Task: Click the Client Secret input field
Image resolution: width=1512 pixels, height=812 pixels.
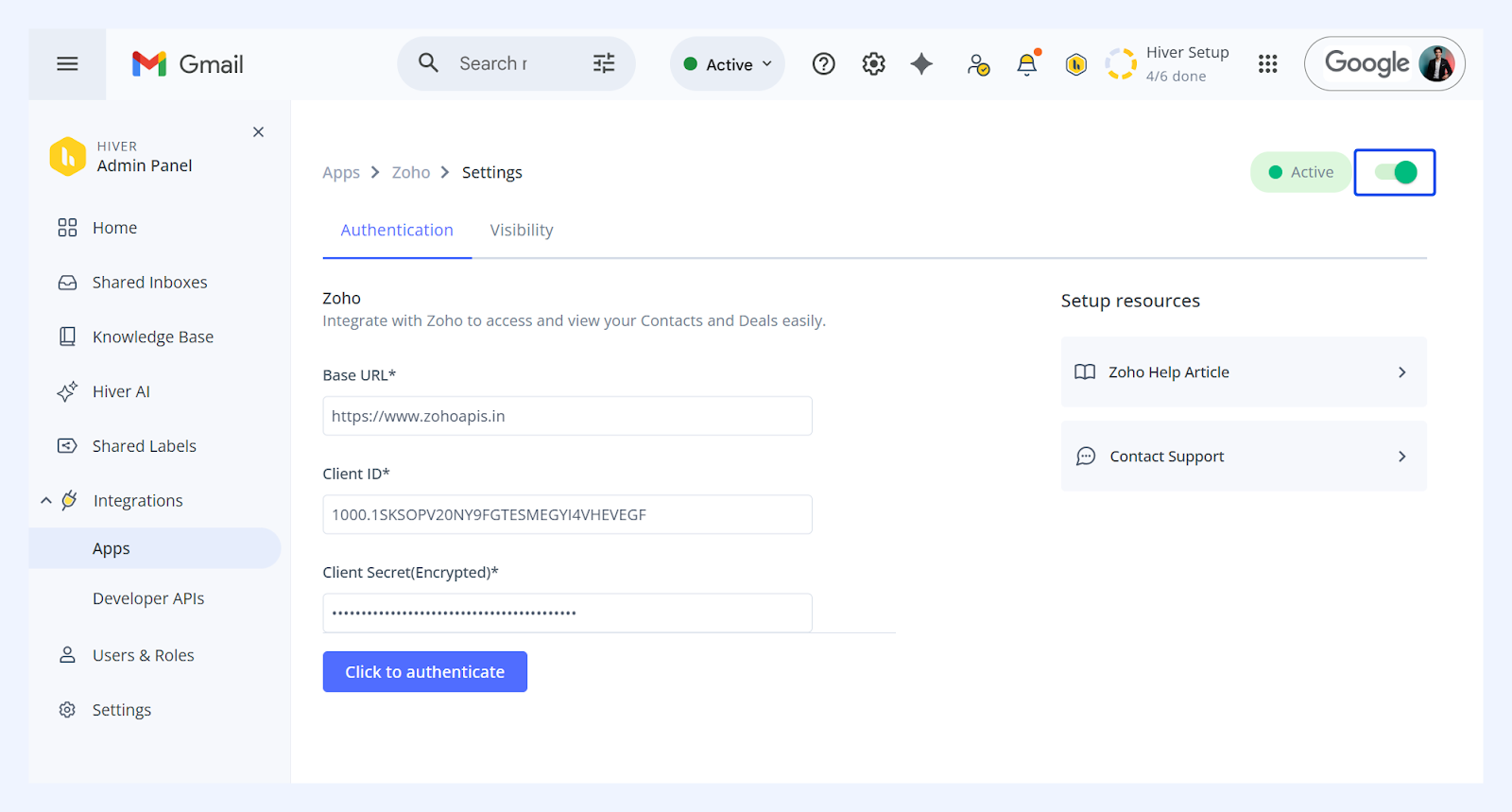Action: [567, 613]
